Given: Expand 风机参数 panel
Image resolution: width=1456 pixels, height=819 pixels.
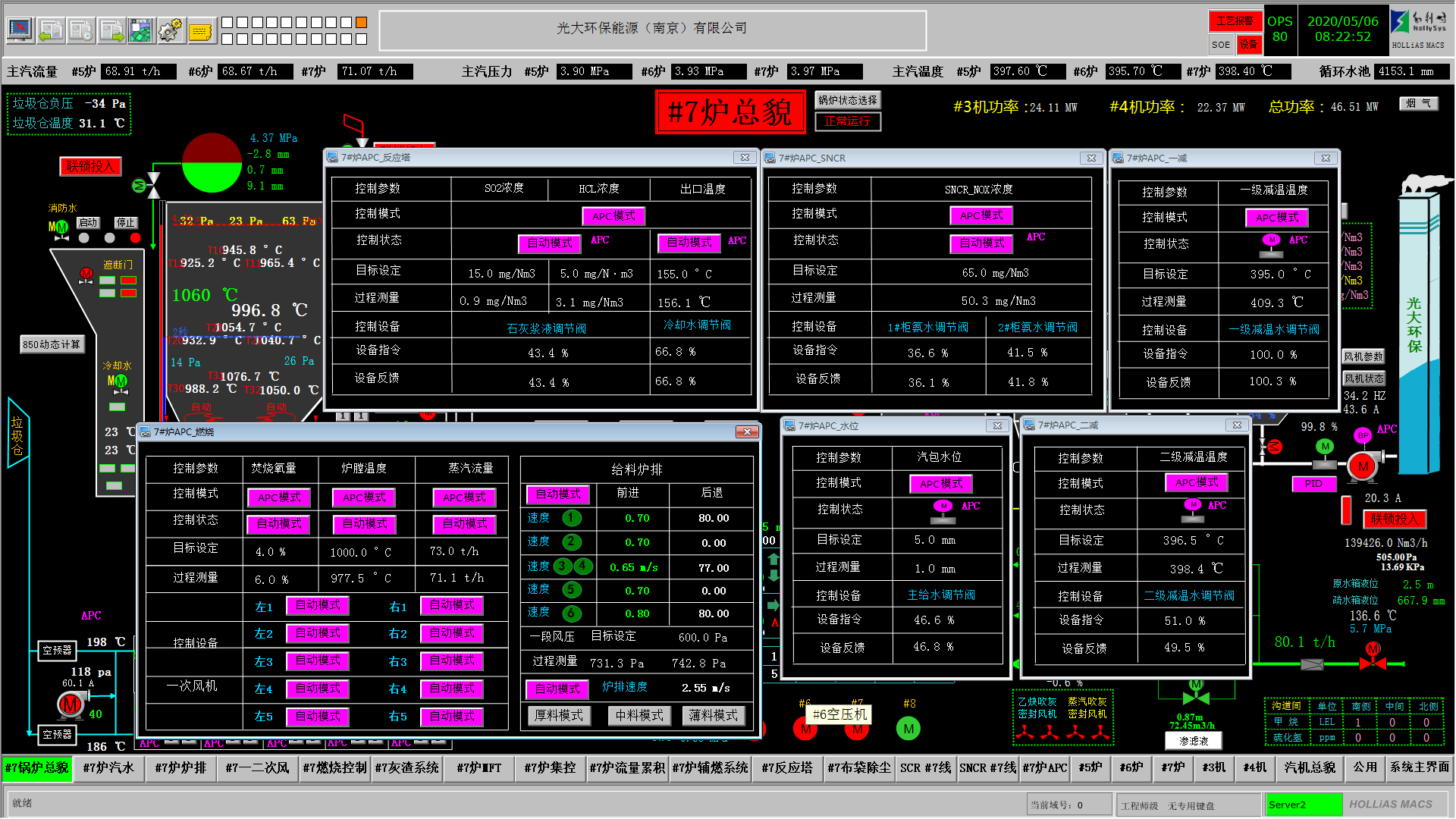Looking at the screenshot, I should pos(1363,356).
